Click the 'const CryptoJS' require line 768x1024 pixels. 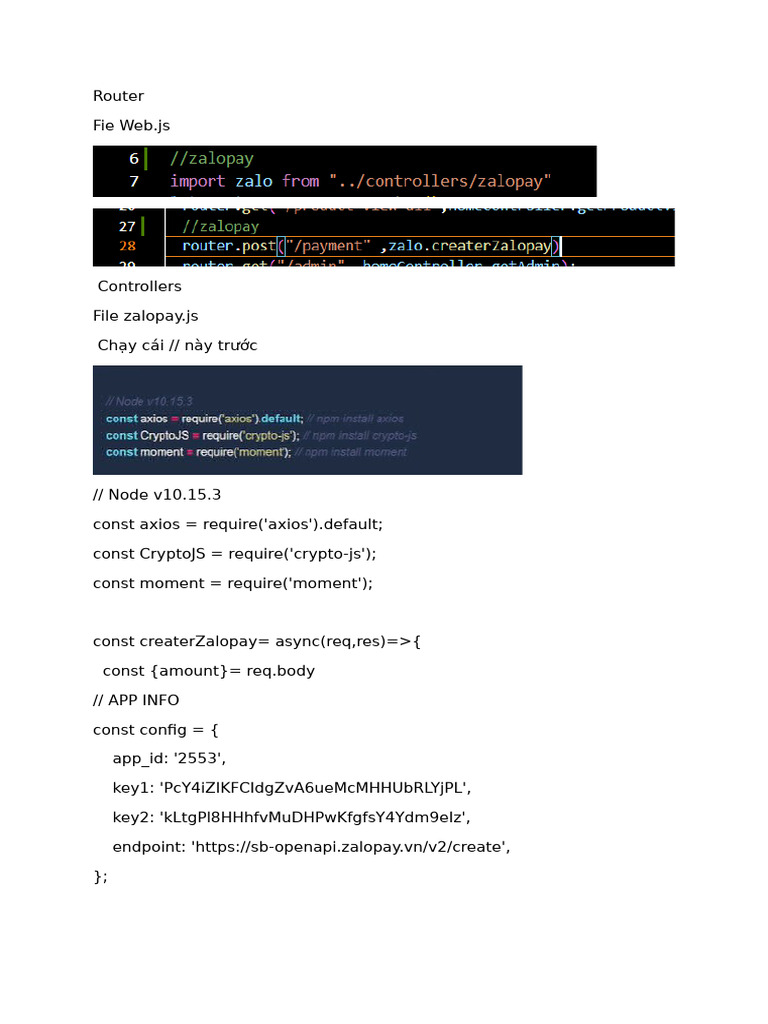point(234,554)
